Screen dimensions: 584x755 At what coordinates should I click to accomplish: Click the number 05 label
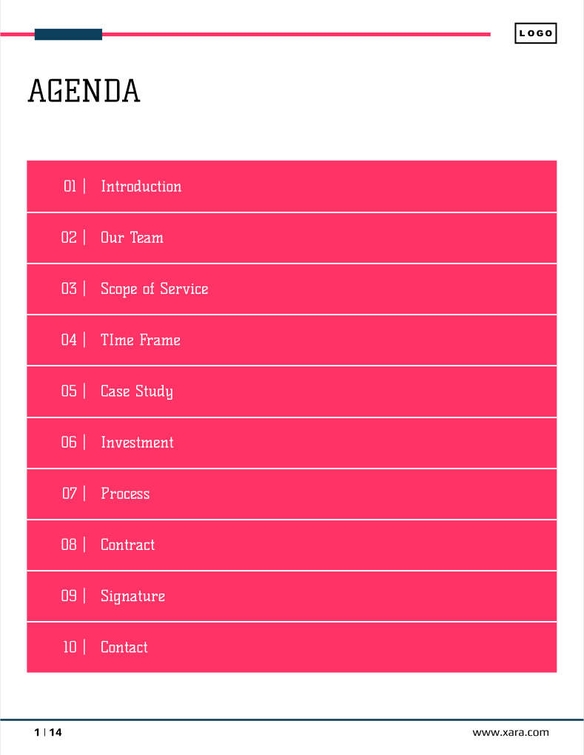[69, 391]
